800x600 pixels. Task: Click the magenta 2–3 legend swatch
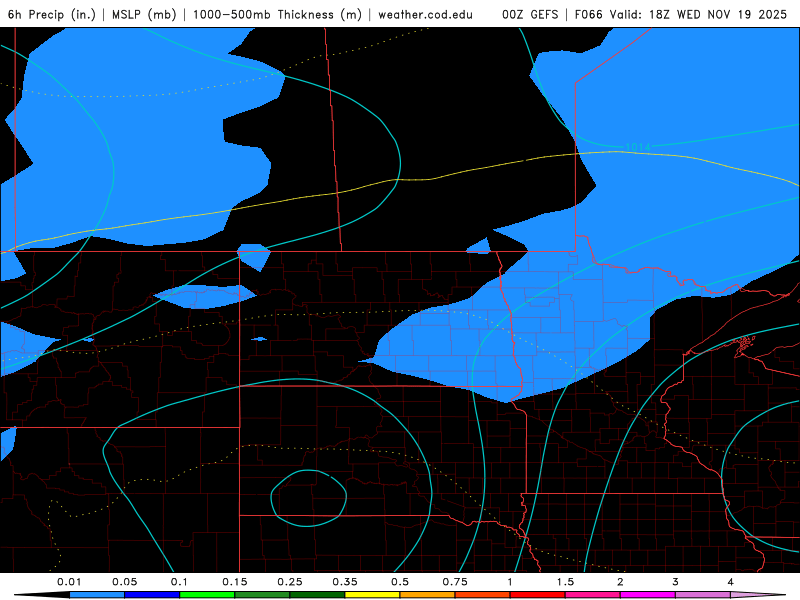click(x=648, y=595)
